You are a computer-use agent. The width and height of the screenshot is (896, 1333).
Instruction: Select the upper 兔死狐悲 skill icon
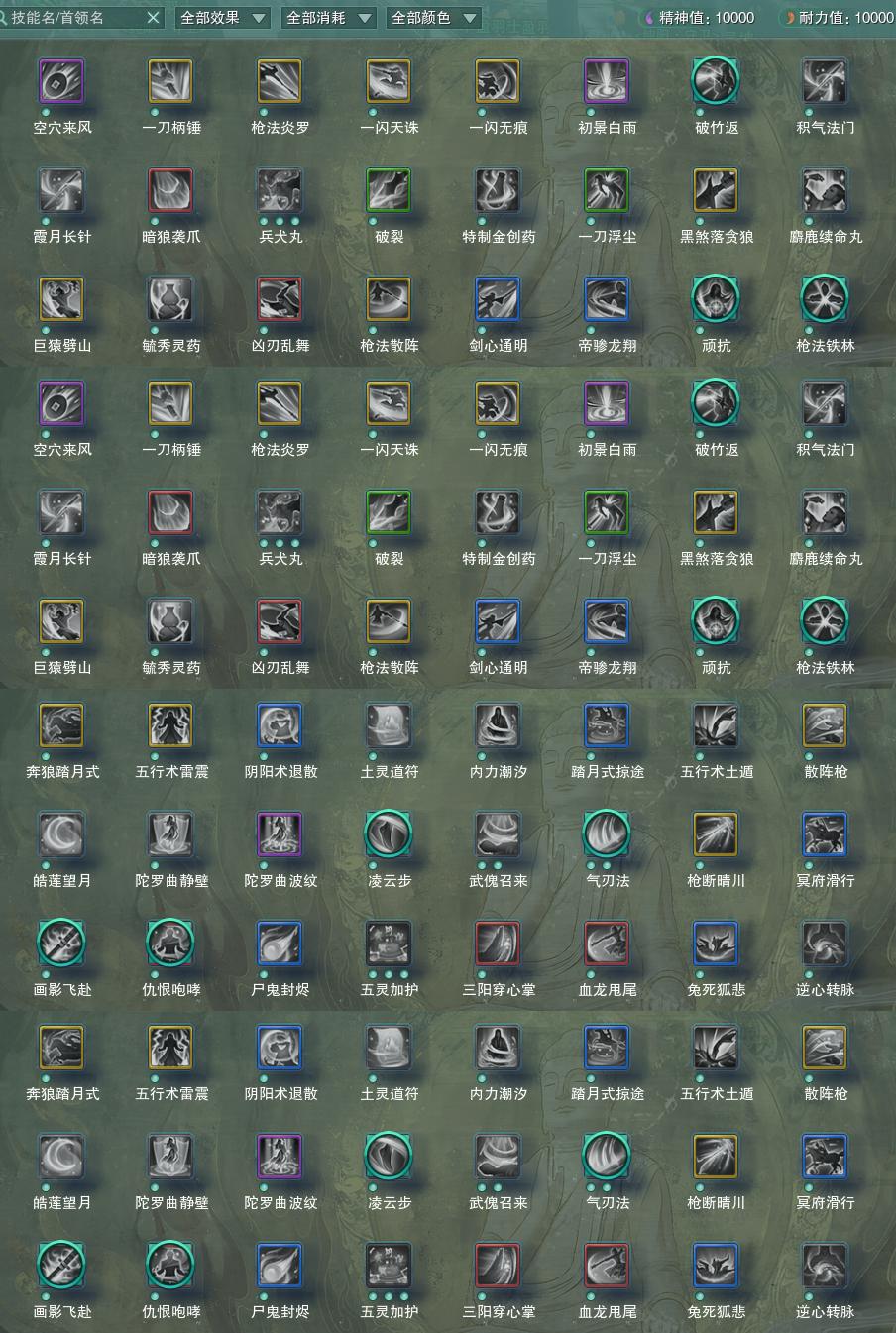pos(716,944)
